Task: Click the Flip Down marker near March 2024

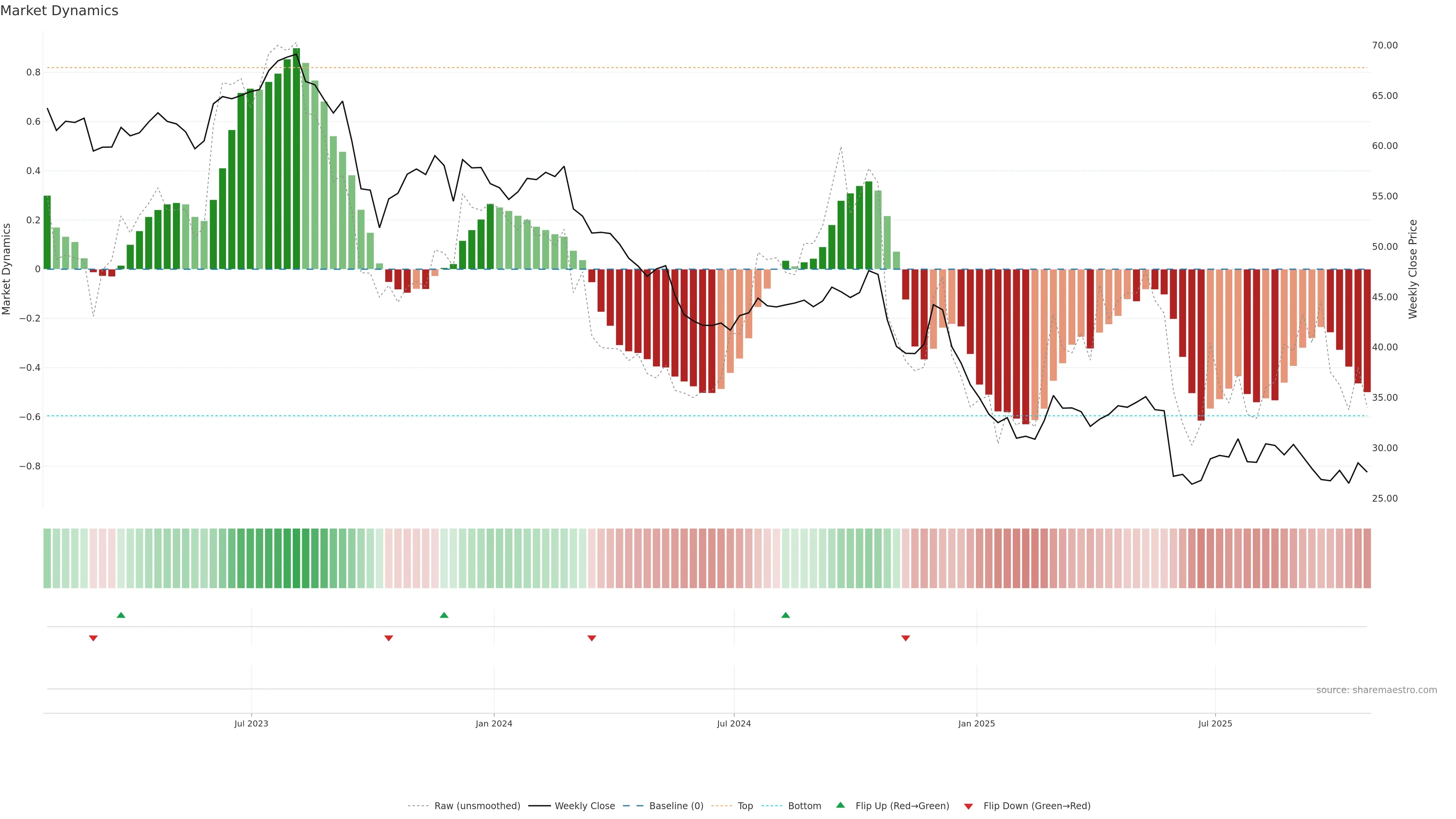Action: [592, 638]
